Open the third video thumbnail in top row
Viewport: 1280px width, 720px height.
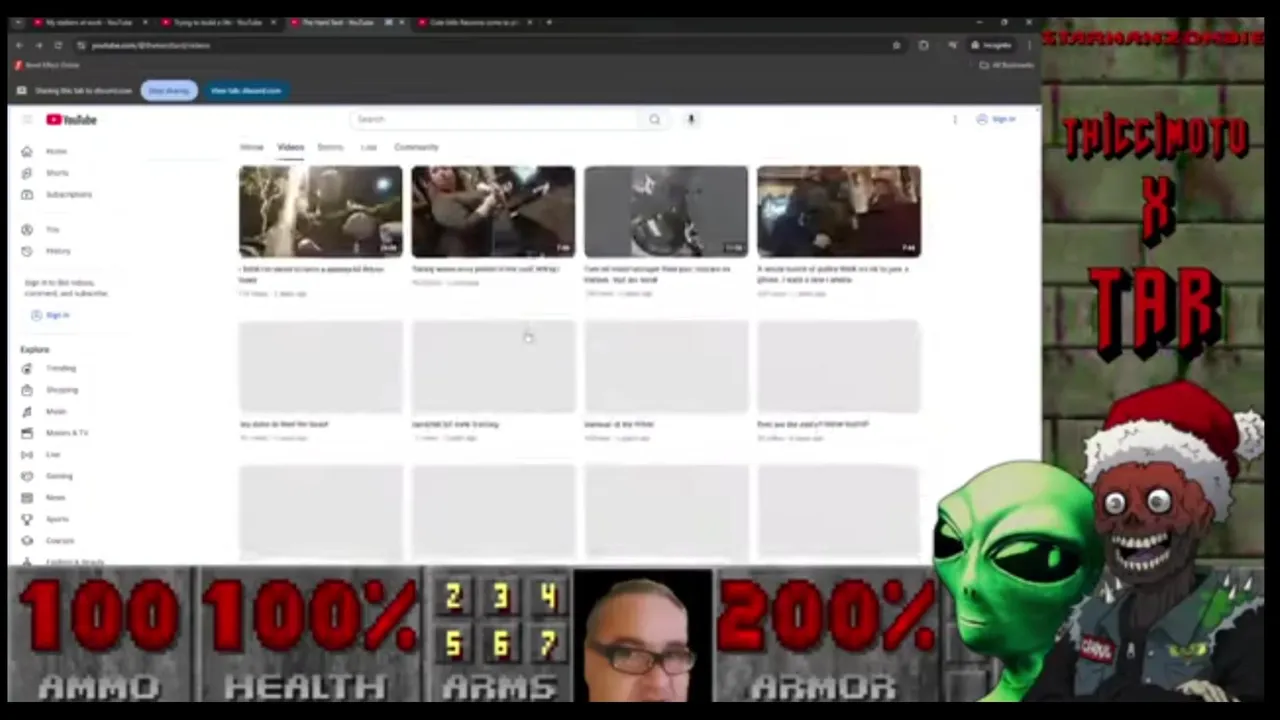666,211
